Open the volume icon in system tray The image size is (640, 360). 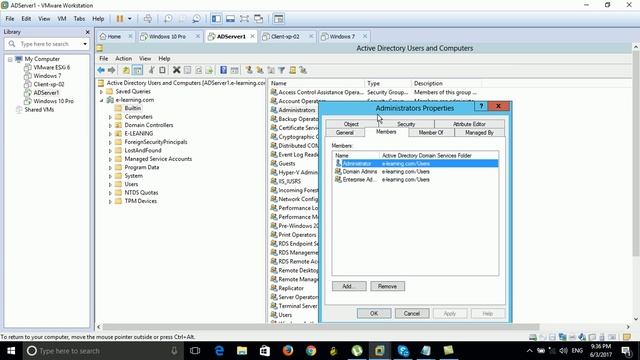coord(564,351)
